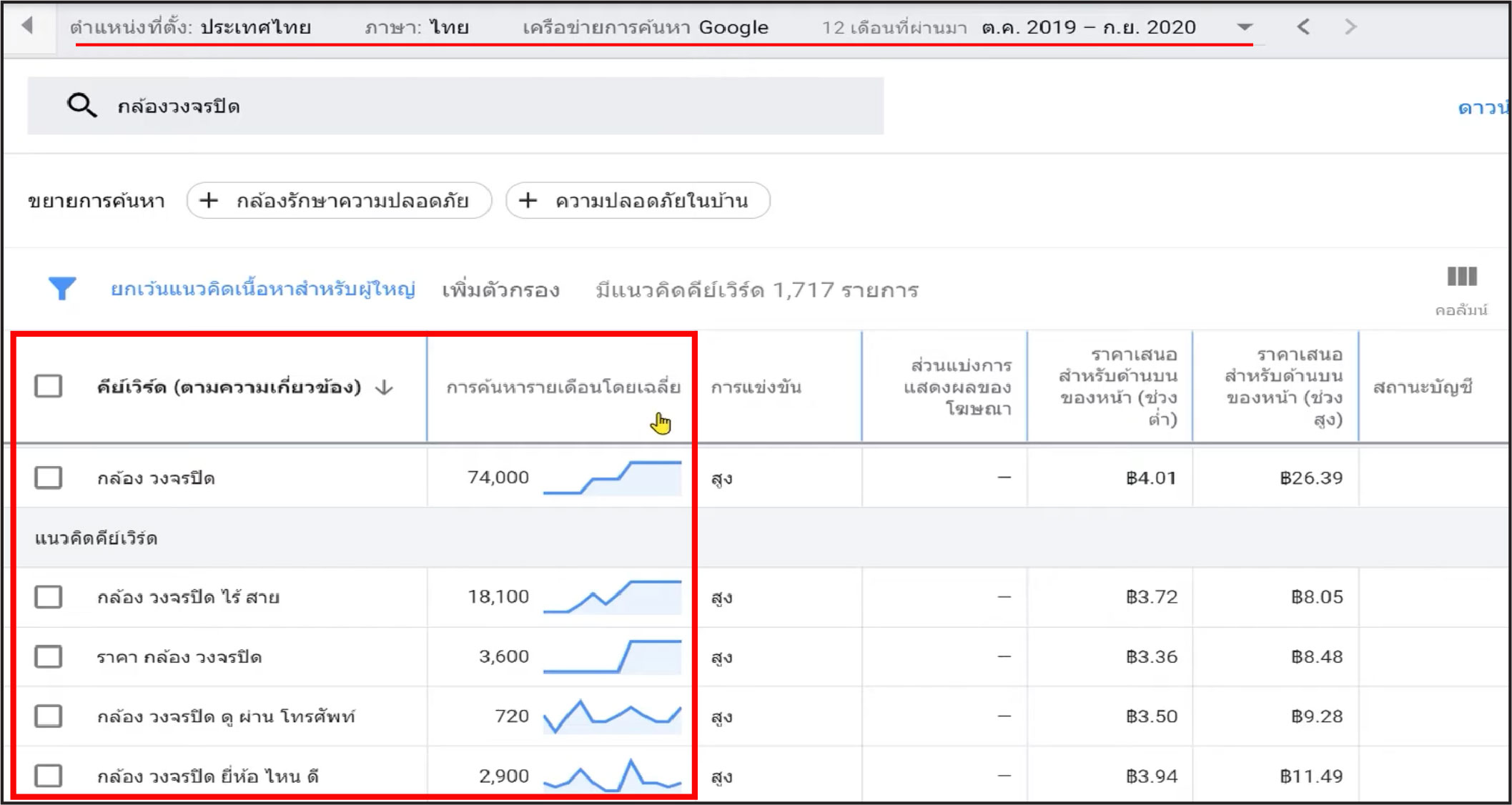Image resolution: width=1512 pixels, height=805 pixels.
Task: Open the columns icon
Action: pos(1461,277)
